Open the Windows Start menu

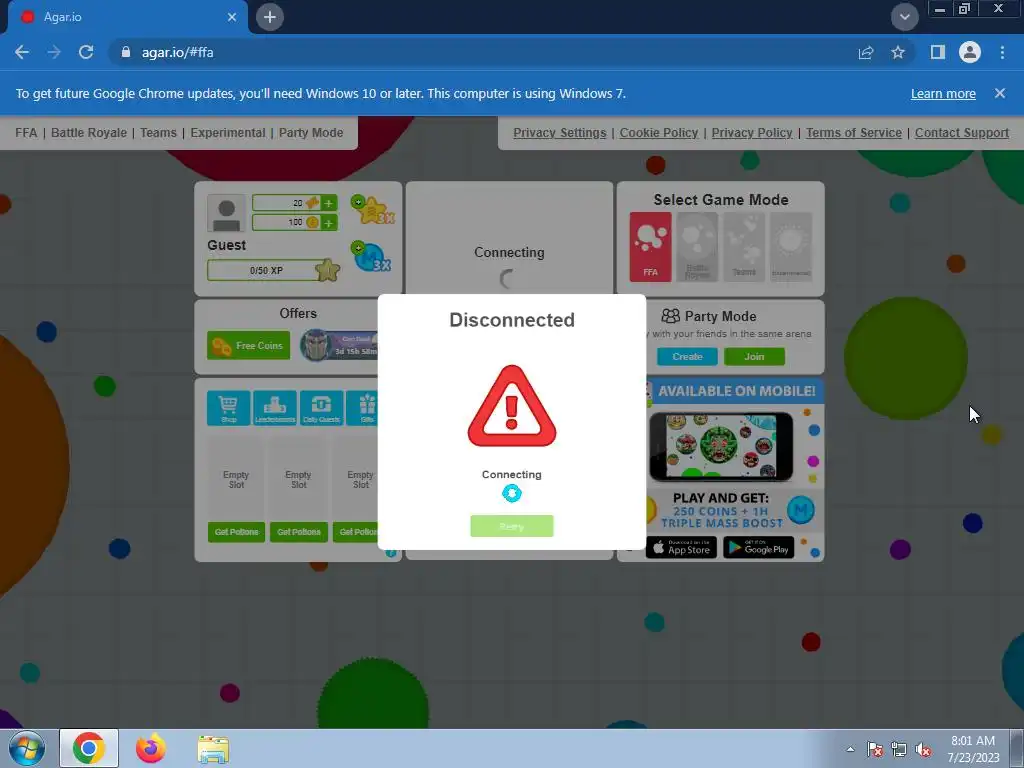(x=26, y=749)
